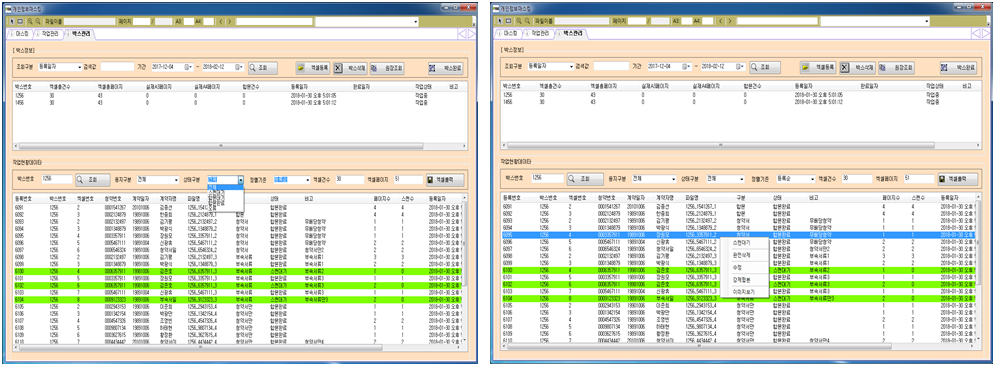The image size is (996, 367).
Task: Click right-pointing tab scroll triangle in left window
Action: [471, 33]
